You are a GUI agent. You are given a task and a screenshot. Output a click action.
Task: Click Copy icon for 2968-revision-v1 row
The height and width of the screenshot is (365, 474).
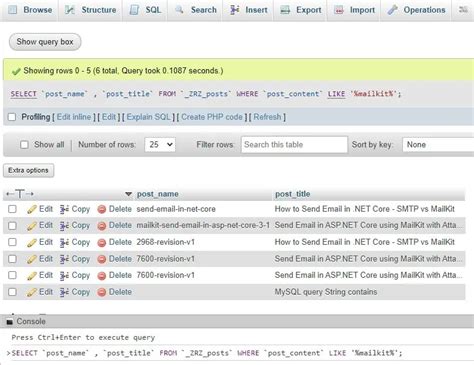pyautogui.click(x=64, y=242)
